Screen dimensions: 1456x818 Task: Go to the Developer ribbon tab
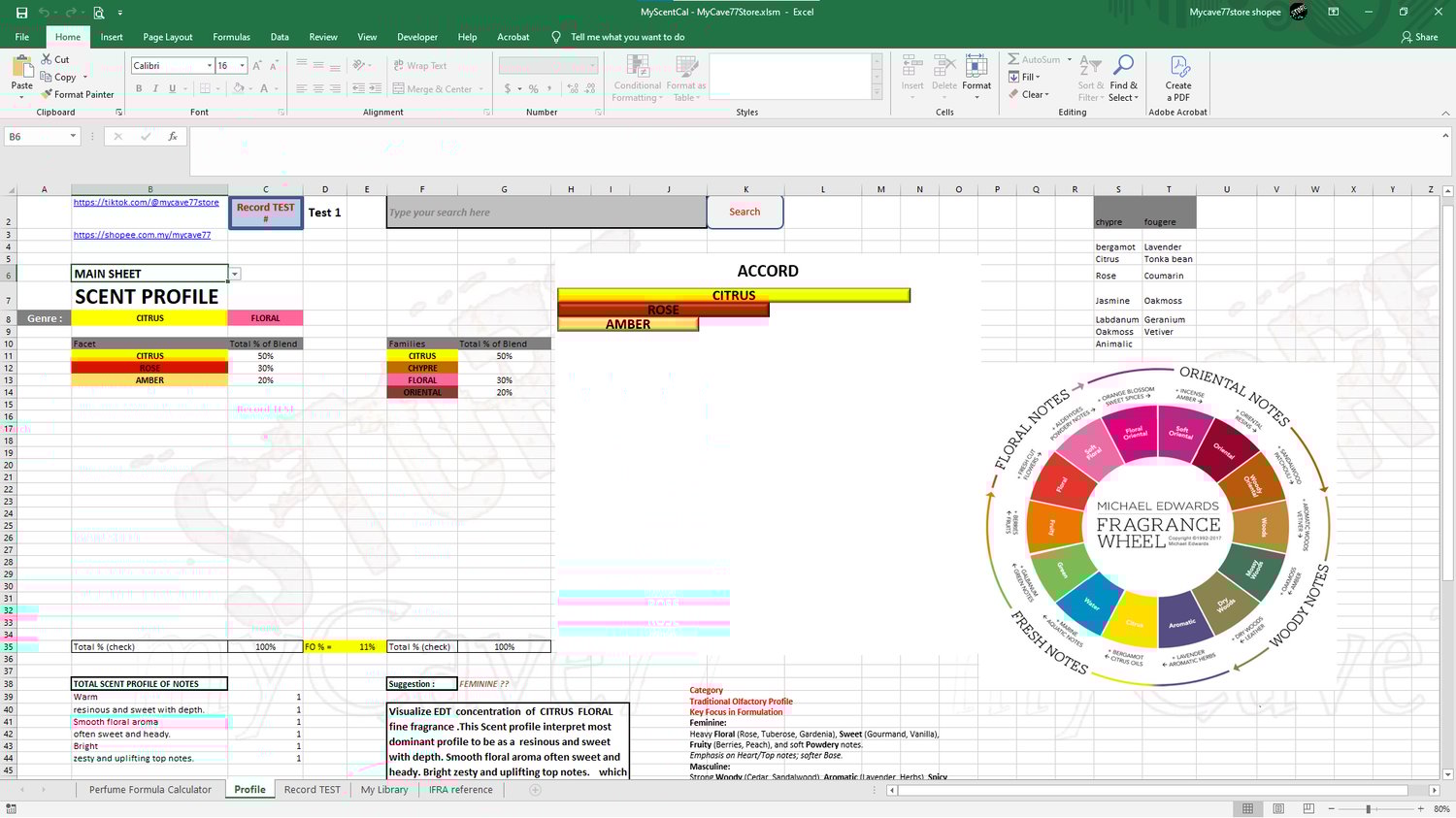417,37
